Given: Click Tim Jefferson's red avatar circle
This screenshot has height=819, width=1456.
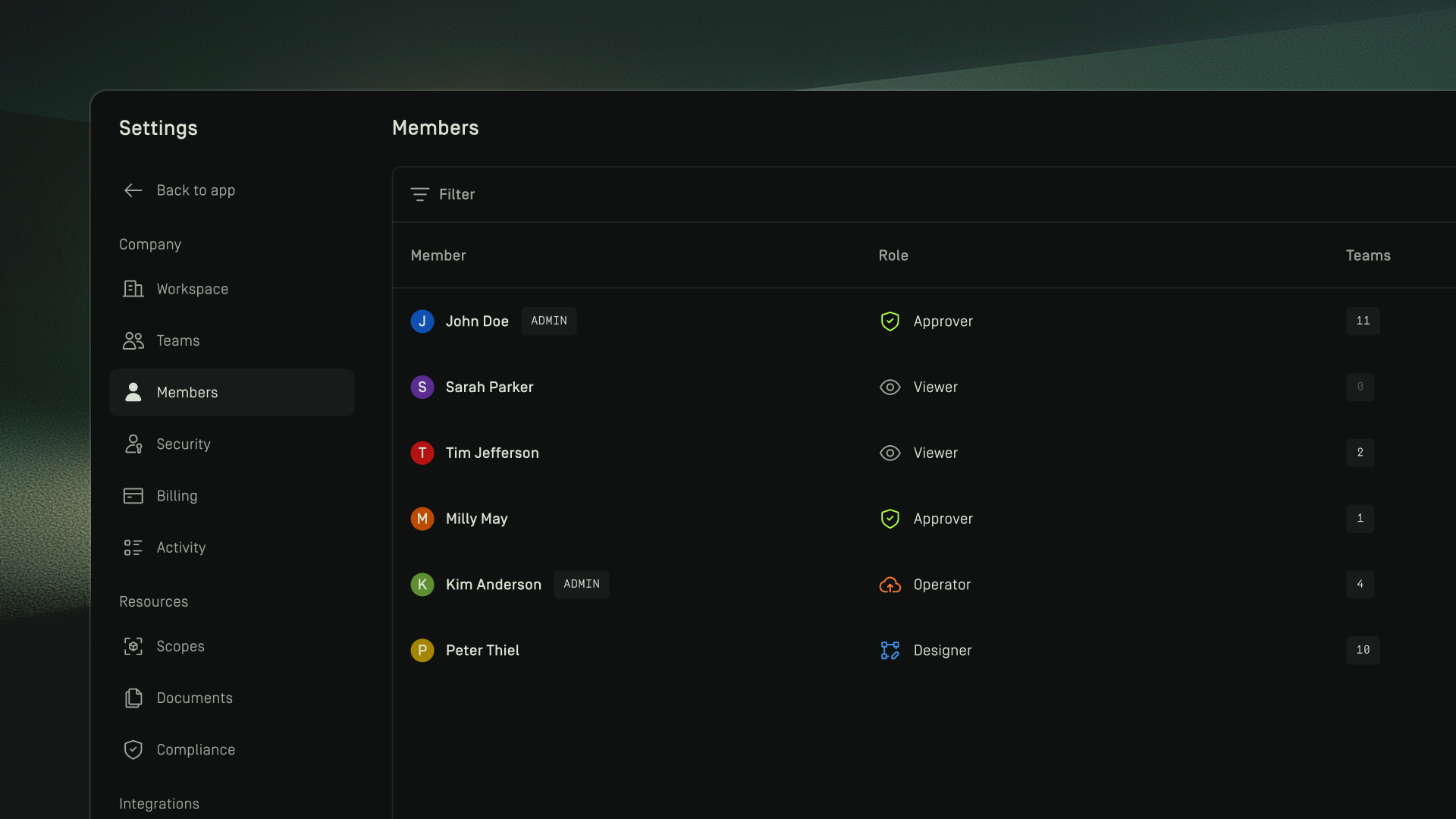Looking at the screenshot, I should (422, 453).
